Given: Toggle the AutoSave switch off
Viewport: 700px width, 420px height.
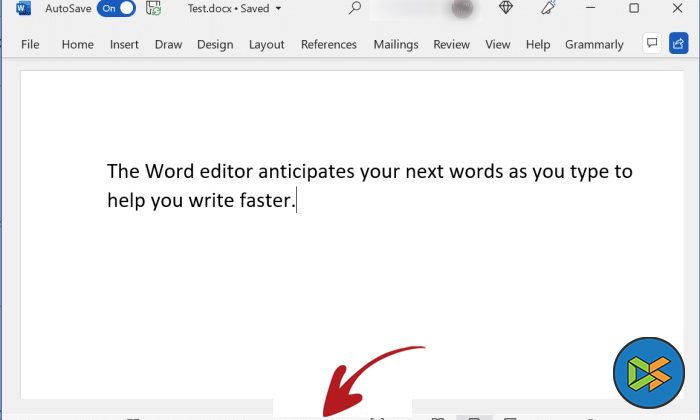Looking at the screenshot, I should point(116,8).
